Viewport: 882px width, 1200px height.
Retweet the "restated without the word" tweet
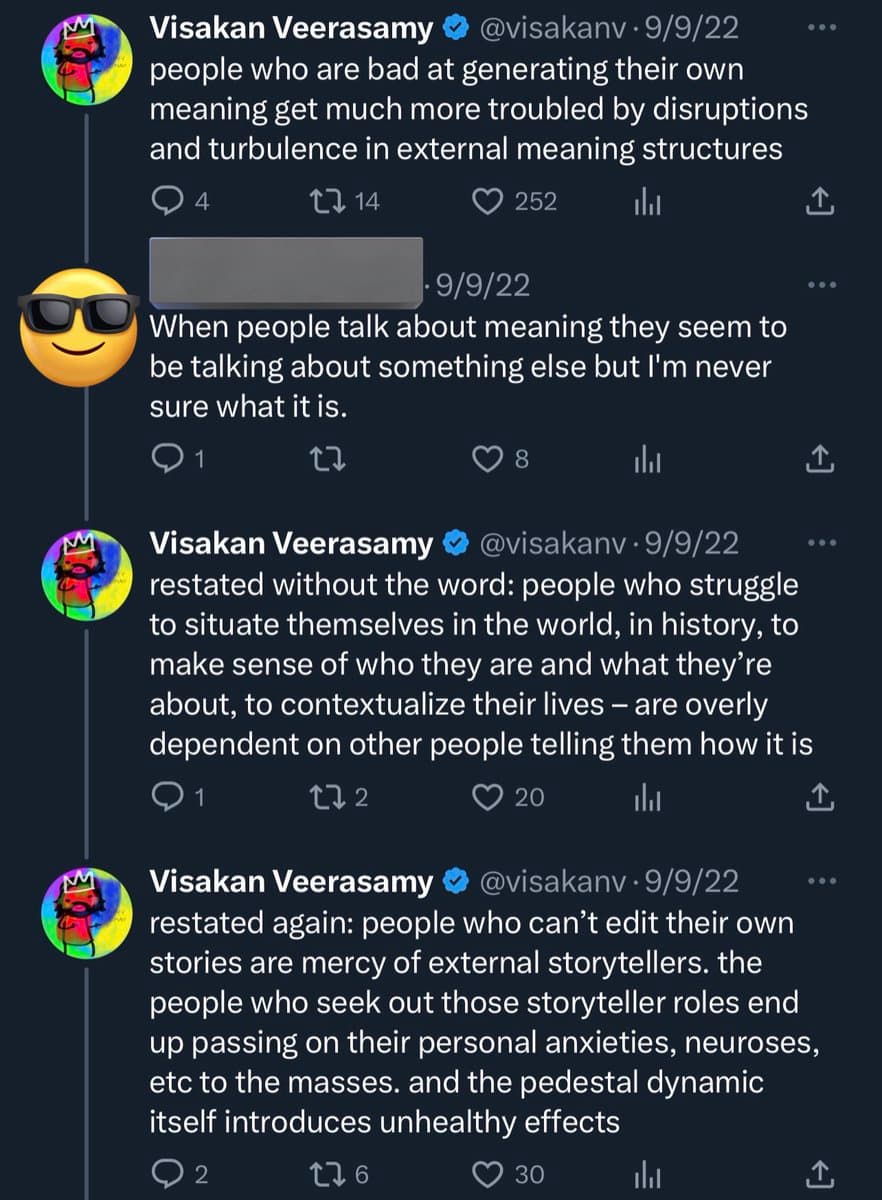click(x=327, y=797)
